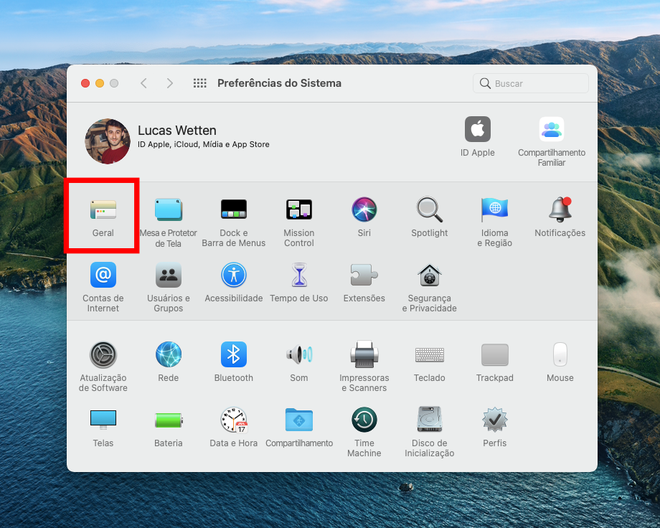The image size is (660, 528).
Task: Open Acessibilidade preferences
Action: (234, 275)
